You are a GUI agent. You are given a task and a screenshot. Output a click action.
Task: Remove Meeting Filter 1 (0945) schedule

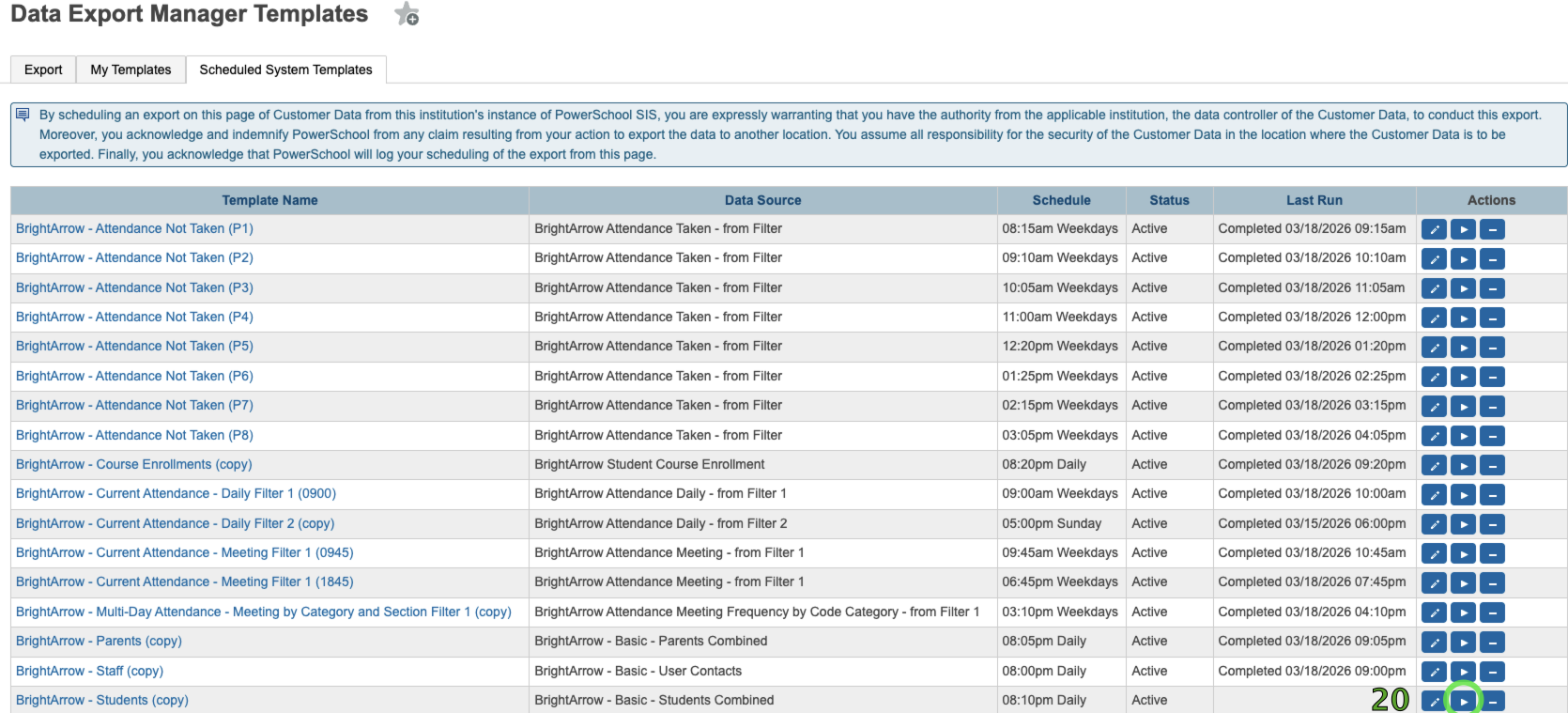coord(1492,554)
